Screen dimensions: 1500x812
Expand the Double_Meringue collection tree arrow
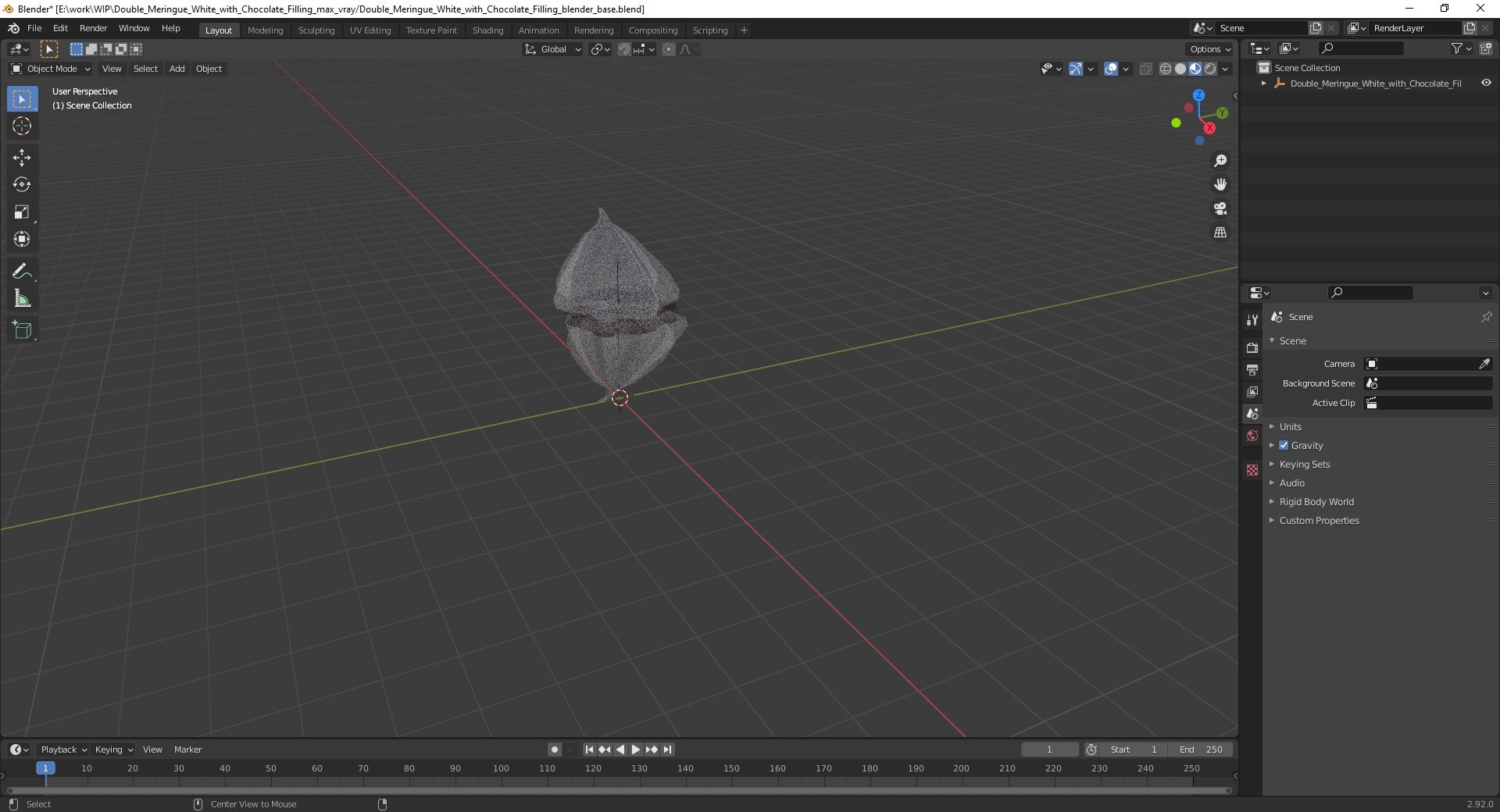[1264, 83]
